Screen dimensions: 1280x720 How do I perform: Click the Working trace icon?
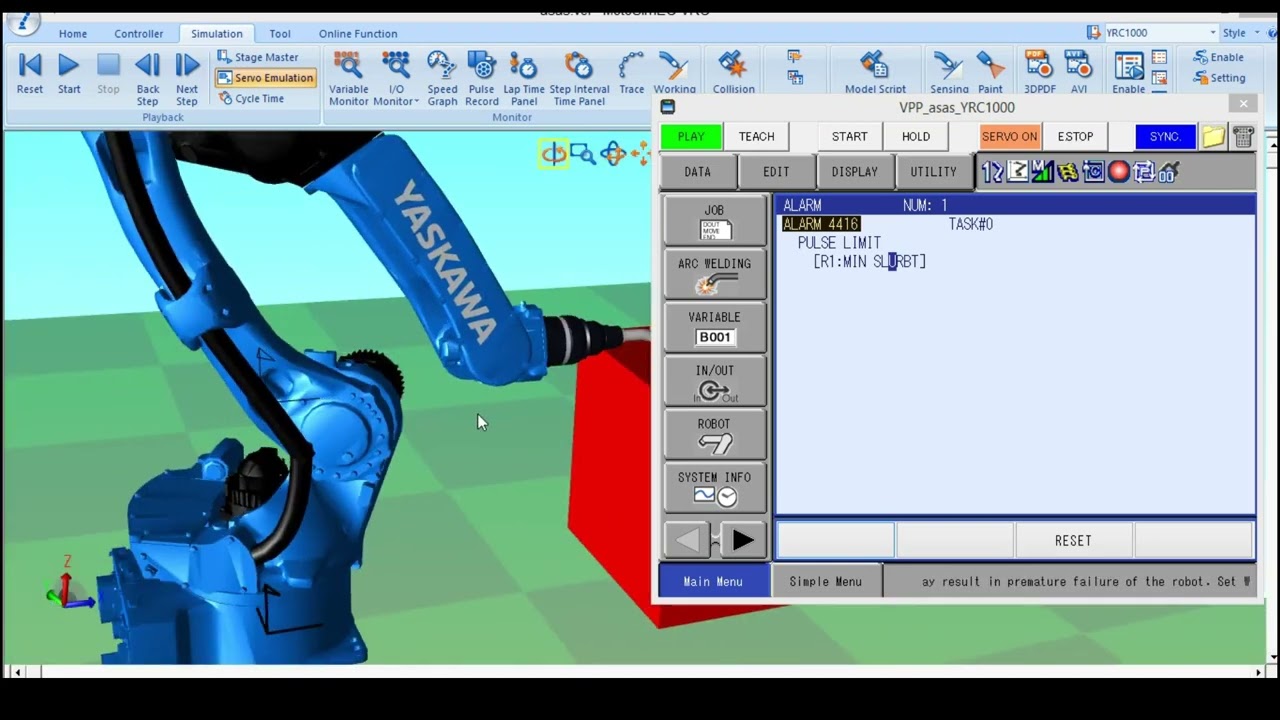tap(675, 74)
